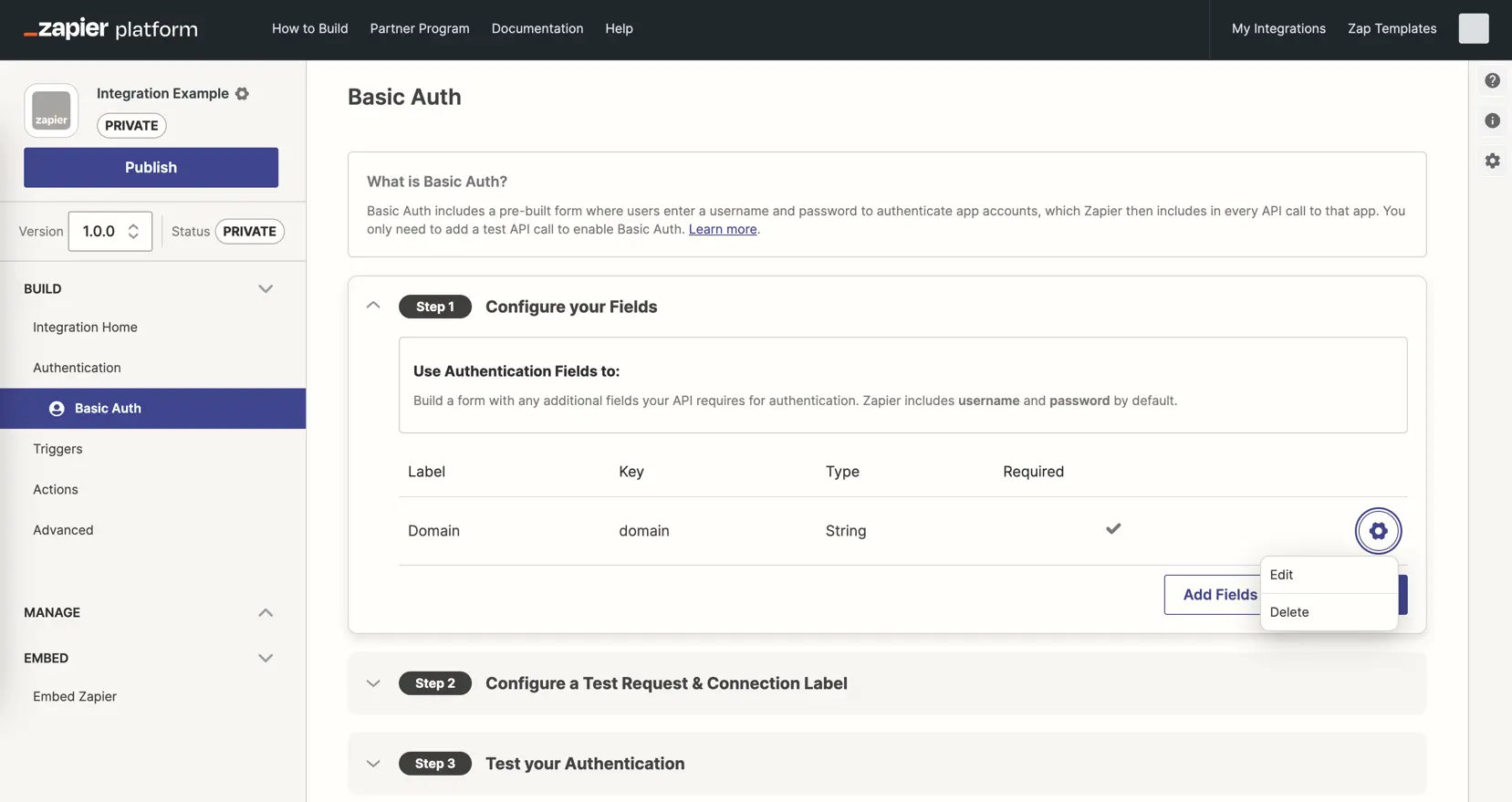Open the help question mark icon in the right rail
1512x802 pixels.
pos(1492,80)
